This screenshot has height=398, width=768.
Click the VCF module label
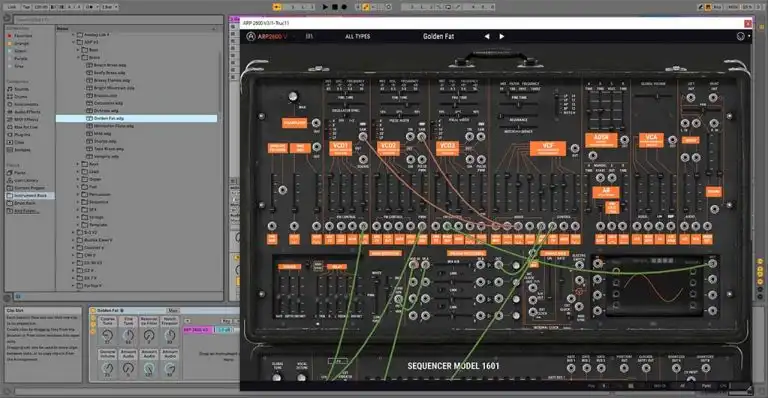click(548, 148)
